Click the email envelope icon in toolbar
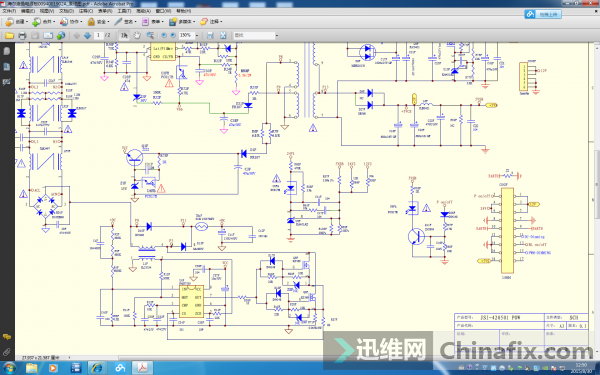Screen dimensions: 600x375 click(x=48, y=36)
